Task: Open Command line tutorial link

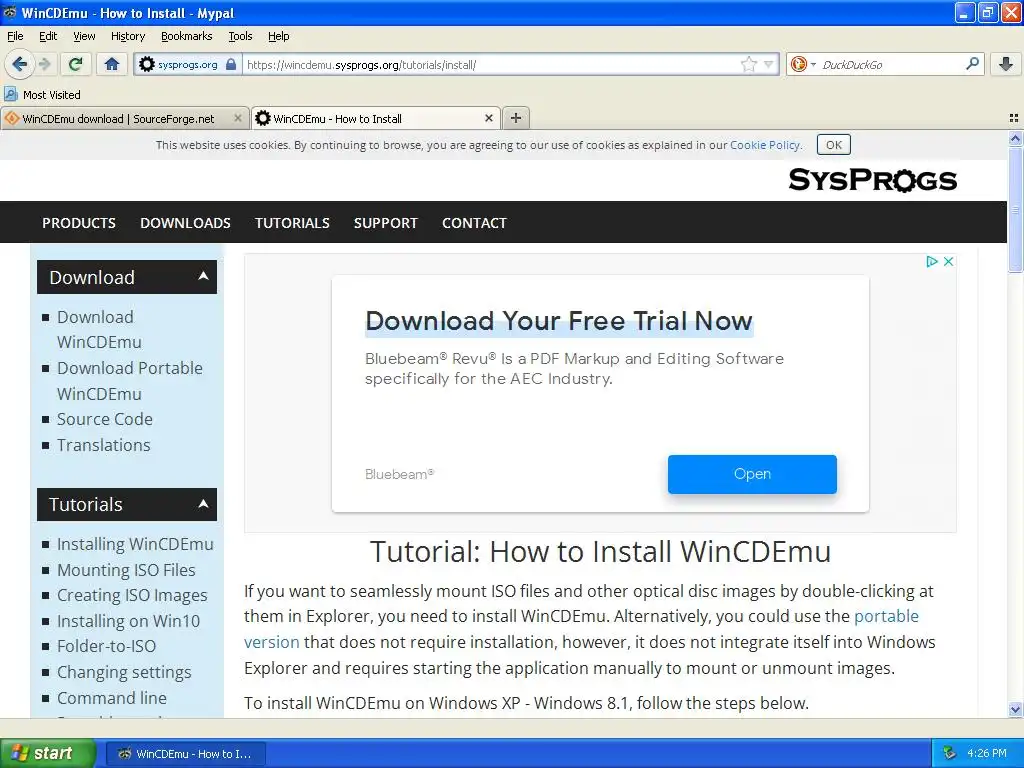Action: point(112,698)
